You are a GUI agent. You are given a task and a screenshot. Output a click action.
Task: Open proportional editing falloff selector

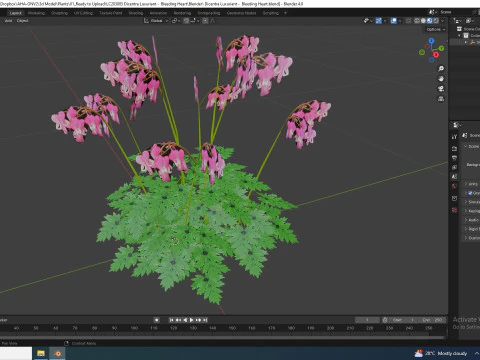click(212, 21)
